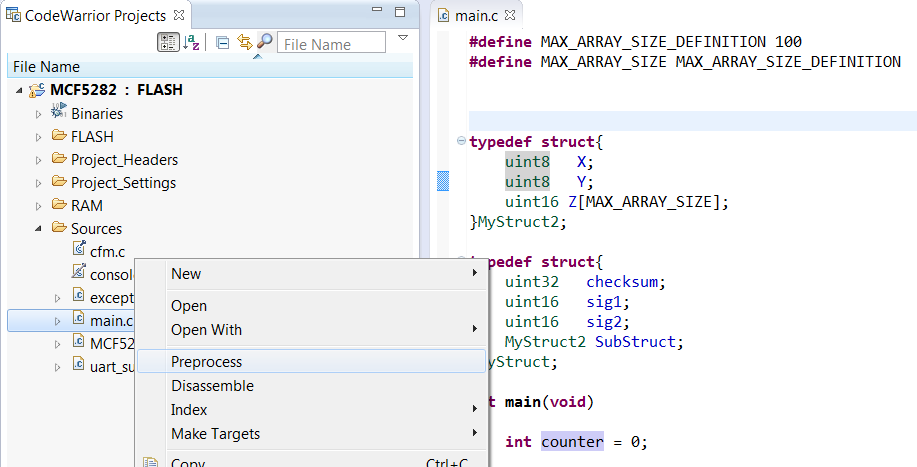
Task: Expand the Binaries node
Action: pyautogui.click(x=39, y=115)
